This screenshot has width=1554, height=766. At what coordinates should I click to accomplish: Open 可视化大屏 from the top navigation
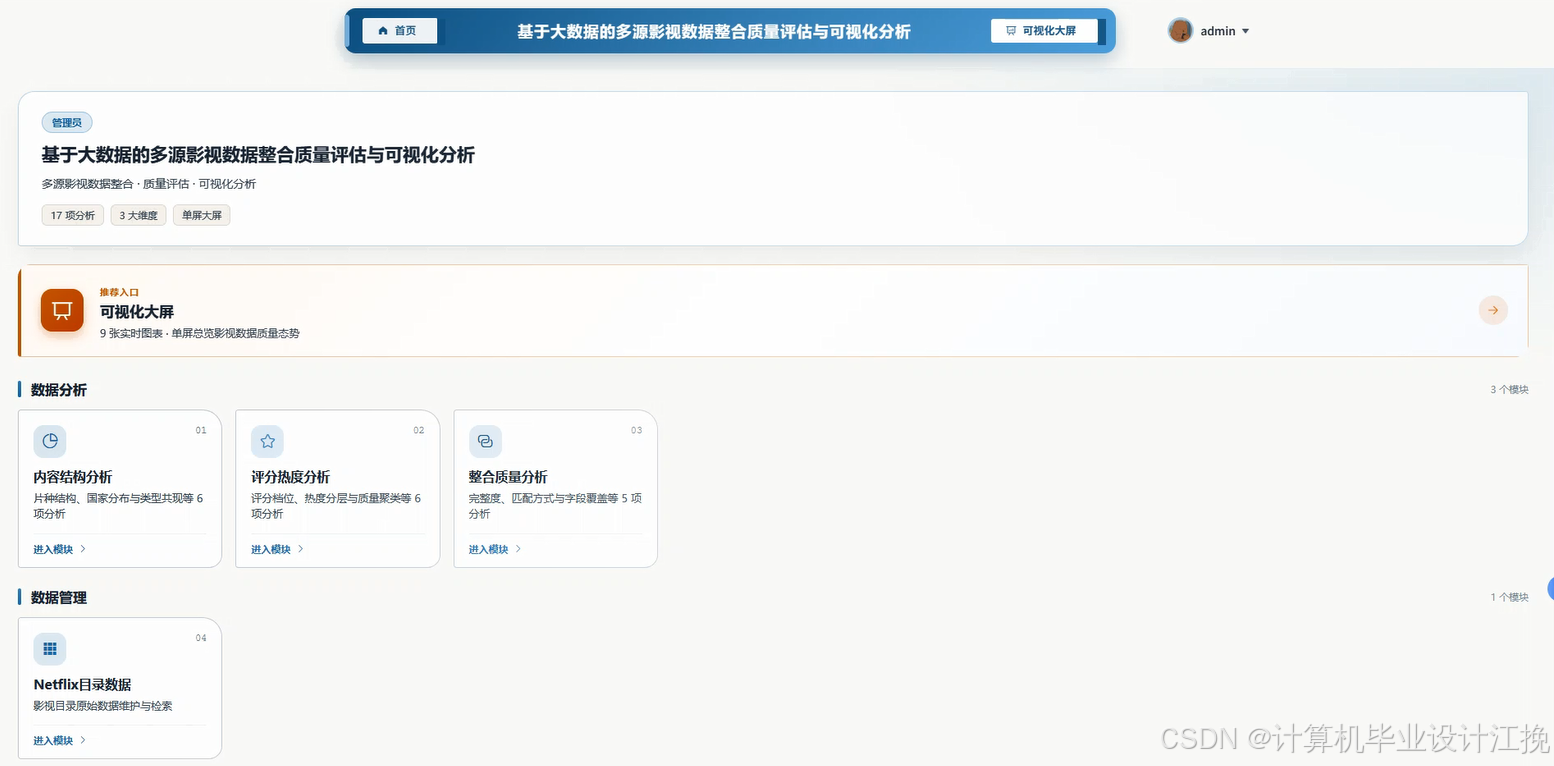coord(1044,31)
